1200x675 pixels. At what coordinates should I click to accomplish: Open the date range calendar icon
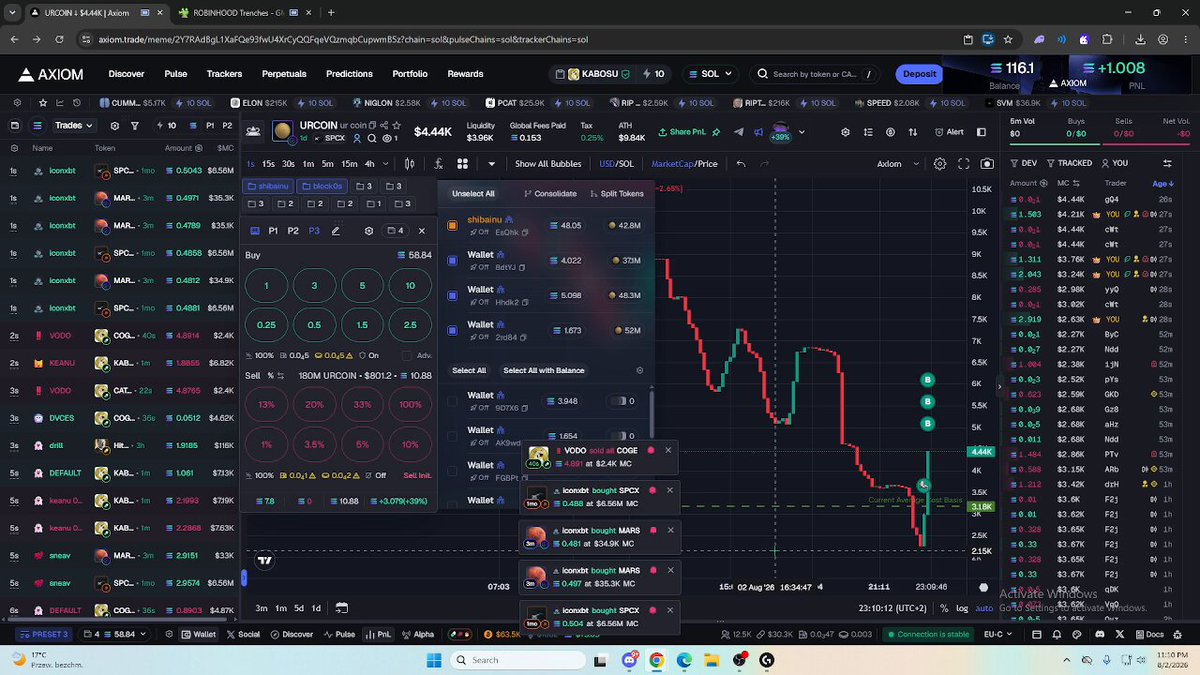point(341,607)
